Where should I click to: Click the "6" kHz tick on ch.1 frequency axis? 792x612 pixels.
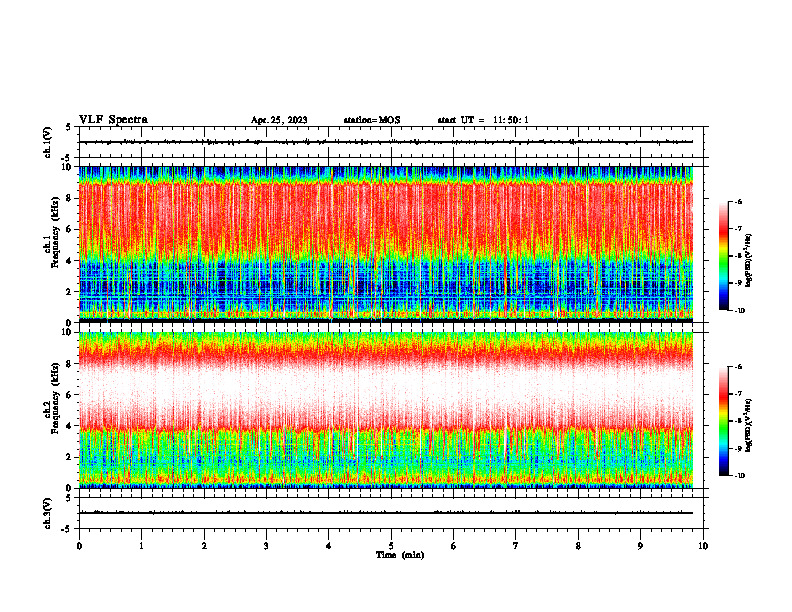70,229
